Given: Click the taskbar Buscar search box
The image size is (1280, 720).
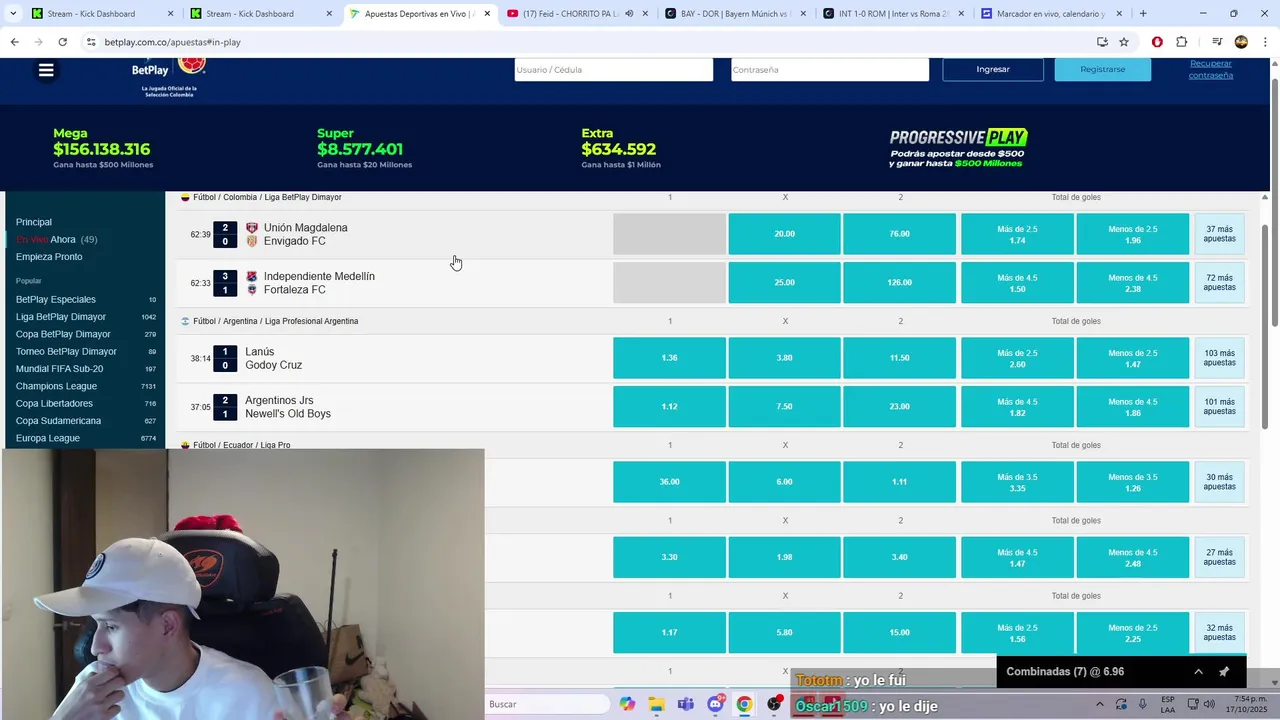Looking at the screenshot, I should (x=547, y=704).
